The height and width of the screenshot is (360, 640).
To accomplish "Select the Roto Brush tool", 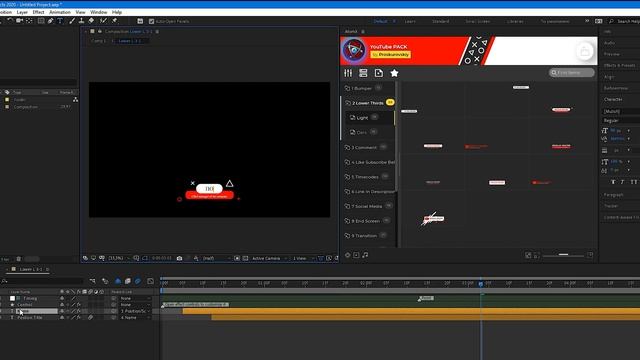I will pyautogui.click(x=103, y=20).
